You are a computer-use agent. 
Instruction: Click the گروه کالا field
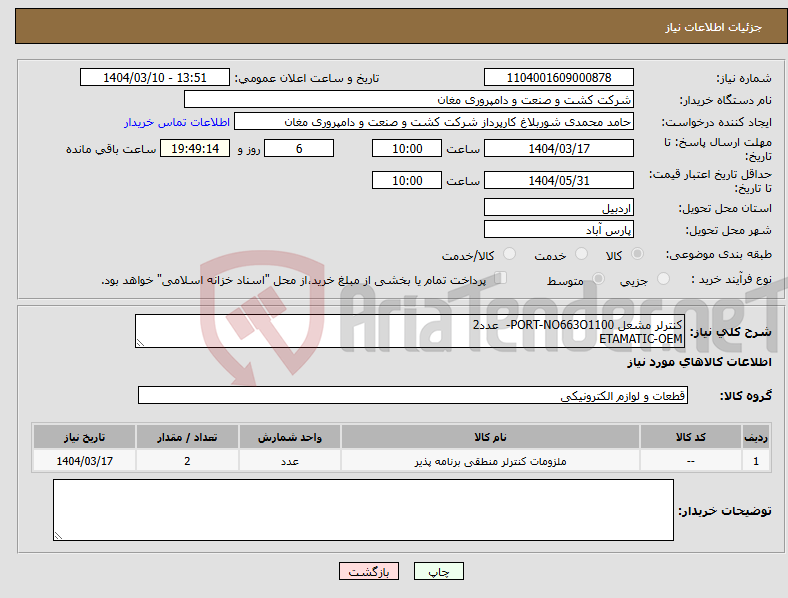tap(413, 395)
